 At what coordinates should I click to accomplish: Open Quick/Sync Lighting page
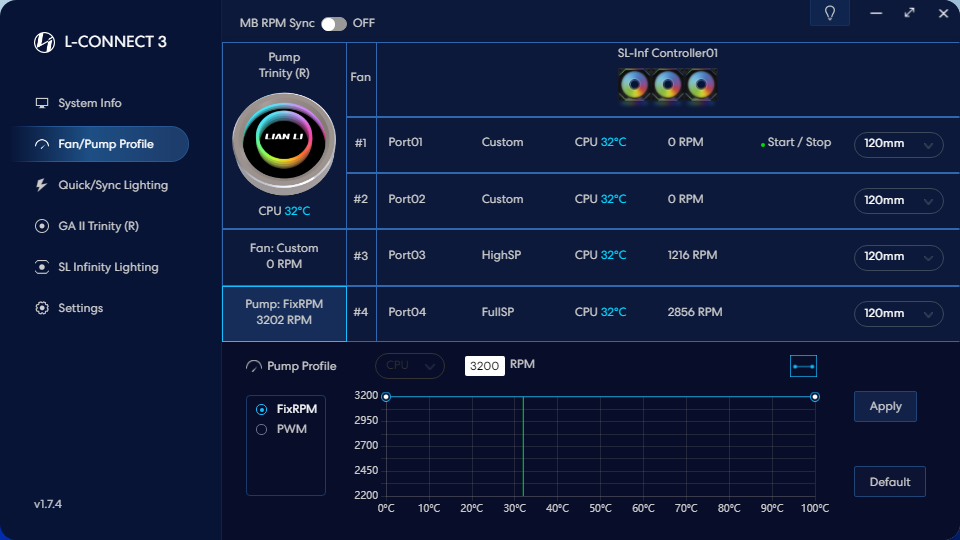click(101, 185)
